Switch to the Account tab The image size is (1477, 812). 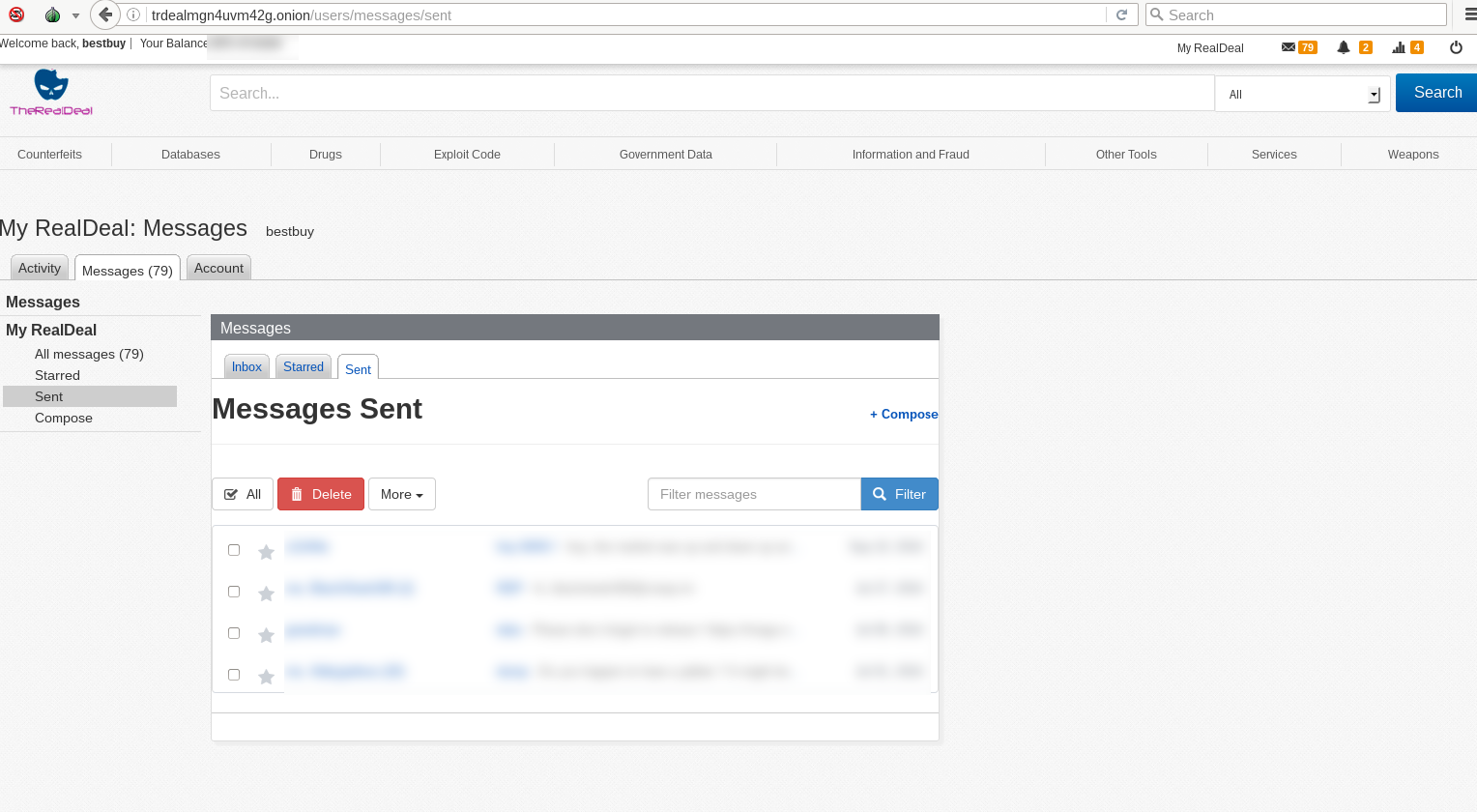pyautogui.click(x=218, y=268)
